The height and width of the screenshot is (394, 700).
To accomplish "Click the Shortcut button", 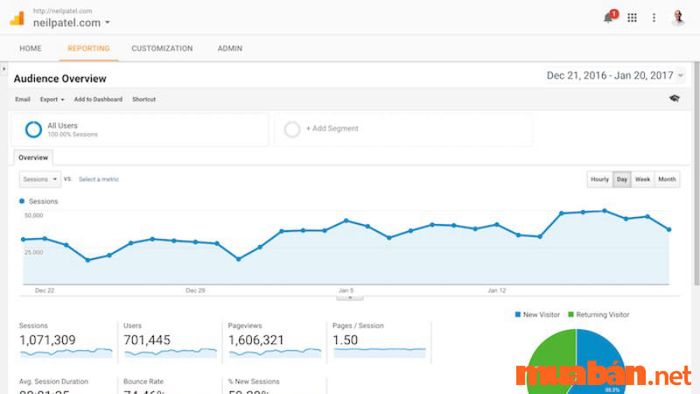I will [x=144, y=100].
